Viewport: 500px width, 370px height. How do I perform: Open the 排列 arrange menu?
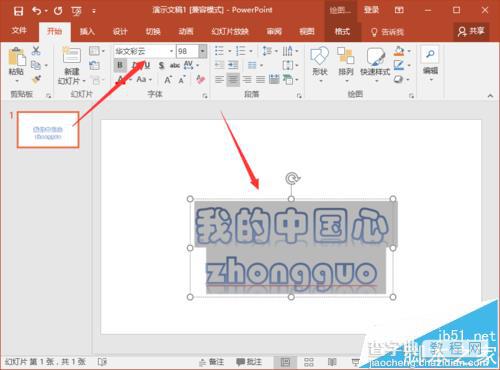coord(346,65)
